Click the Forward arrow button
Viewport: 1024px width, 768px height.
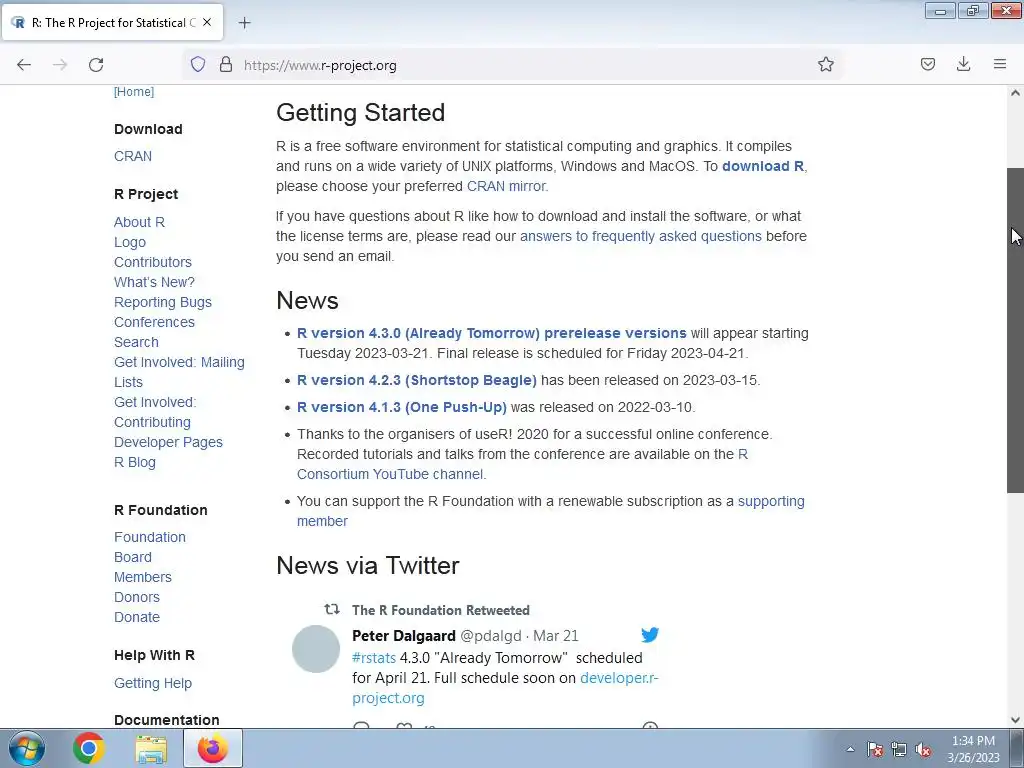60,65
